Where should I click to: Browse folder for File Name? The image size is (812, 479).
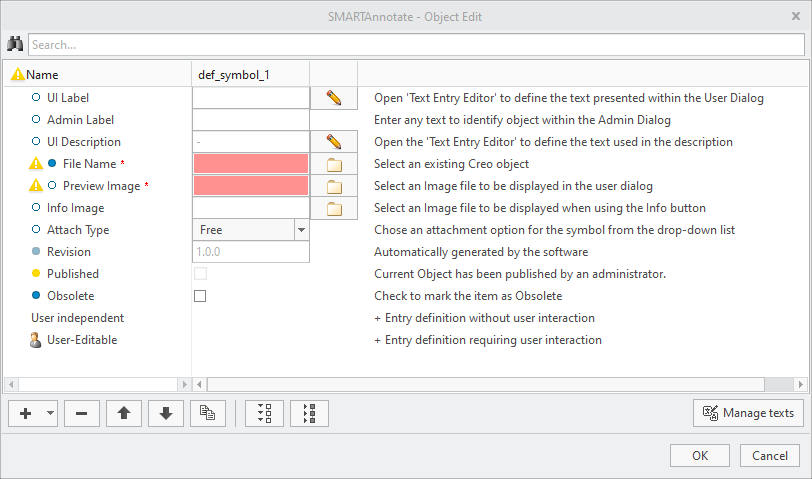click(x=334, y=164)
